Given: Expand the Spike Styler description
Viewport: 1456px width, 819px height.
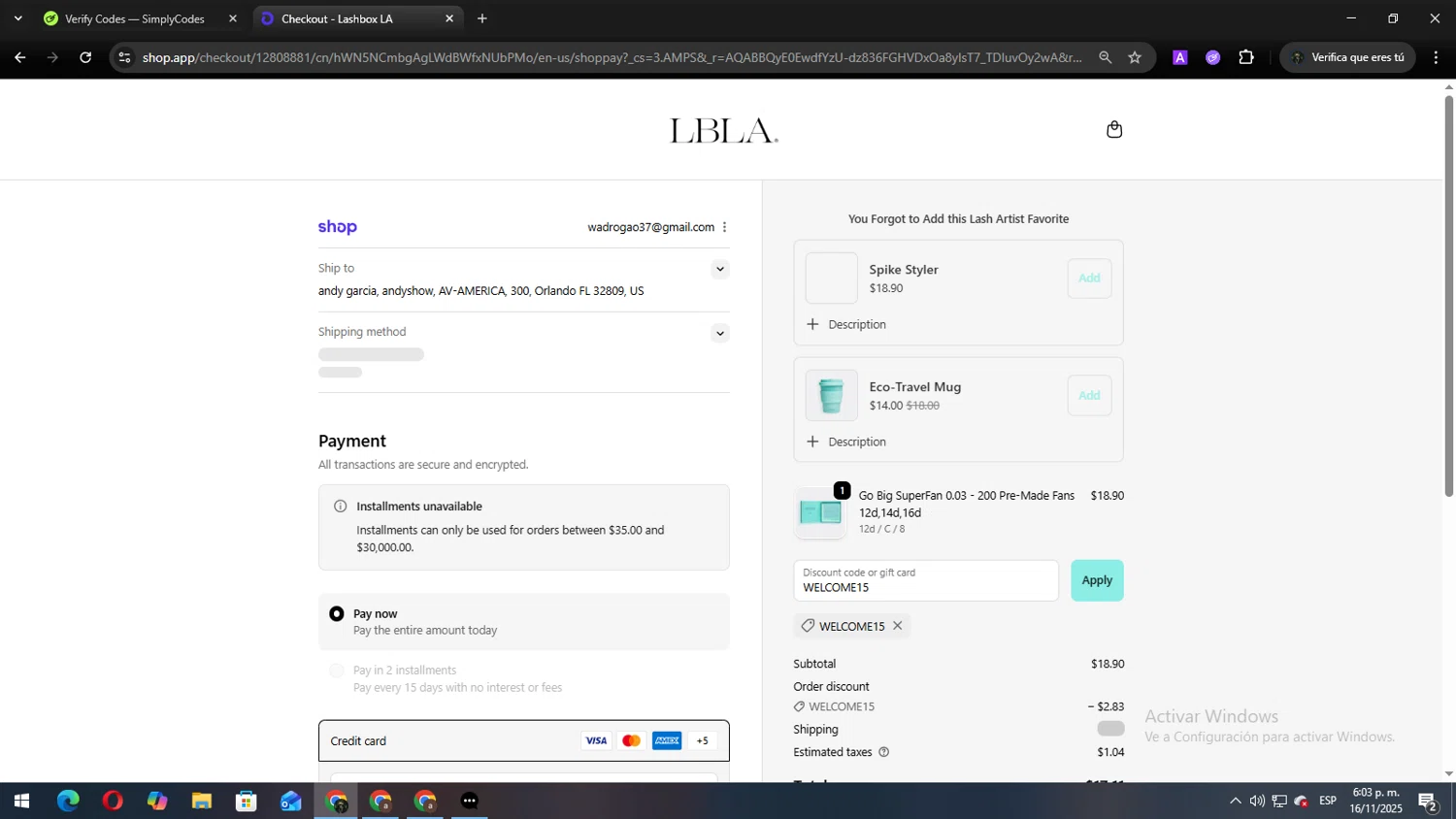Looking at the screenshot, I should (x=846, y=324).
